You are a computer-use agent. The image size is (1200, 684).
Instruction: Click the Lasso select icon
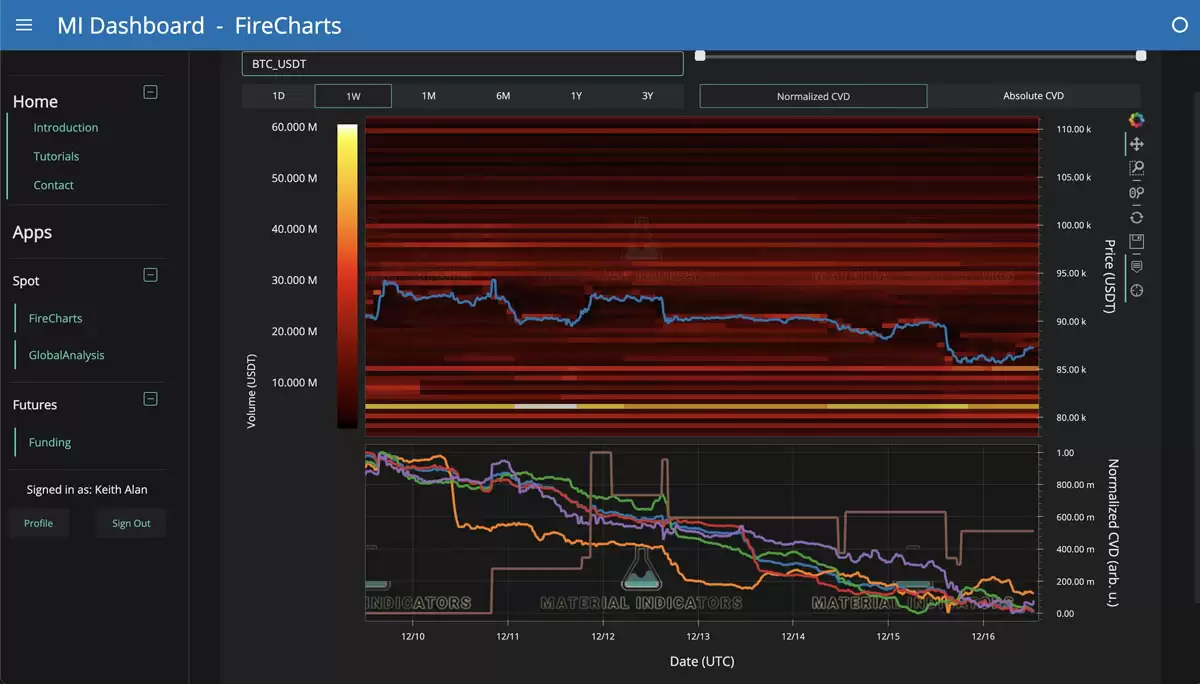click(x=1136, y=192)
